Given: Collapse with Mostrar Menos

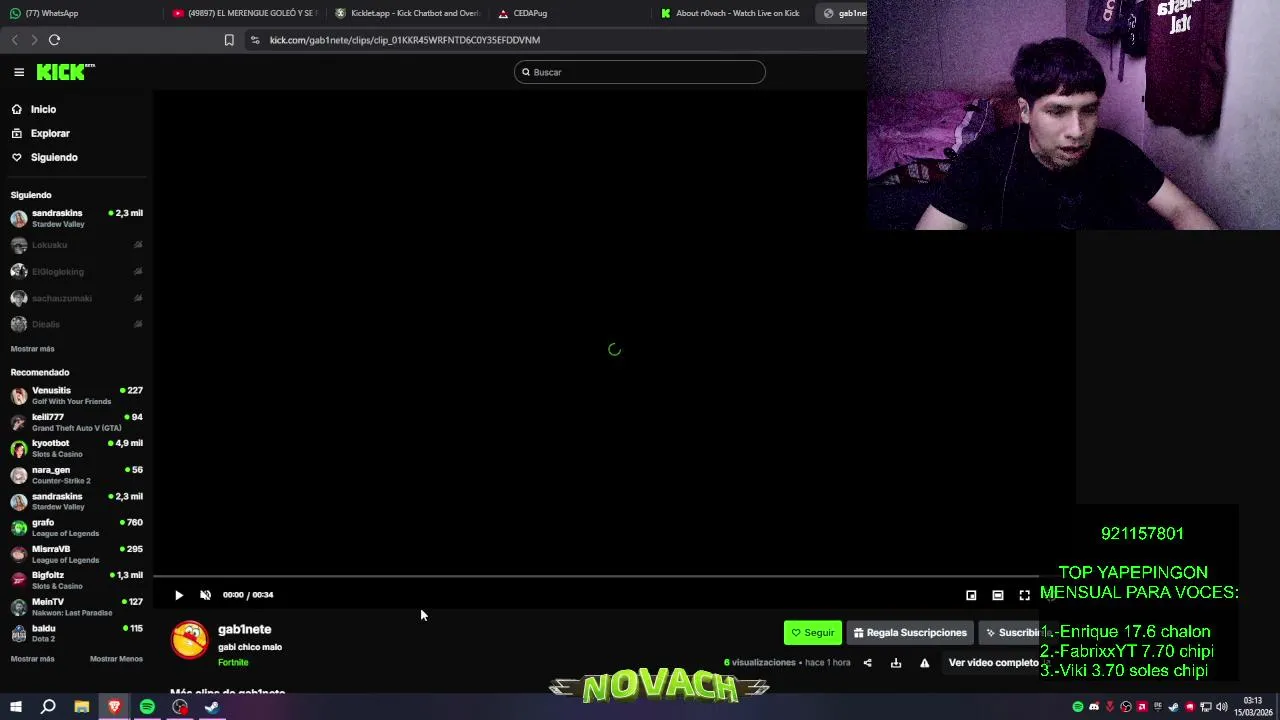Looking at the screenshot, I should (116, 659).
